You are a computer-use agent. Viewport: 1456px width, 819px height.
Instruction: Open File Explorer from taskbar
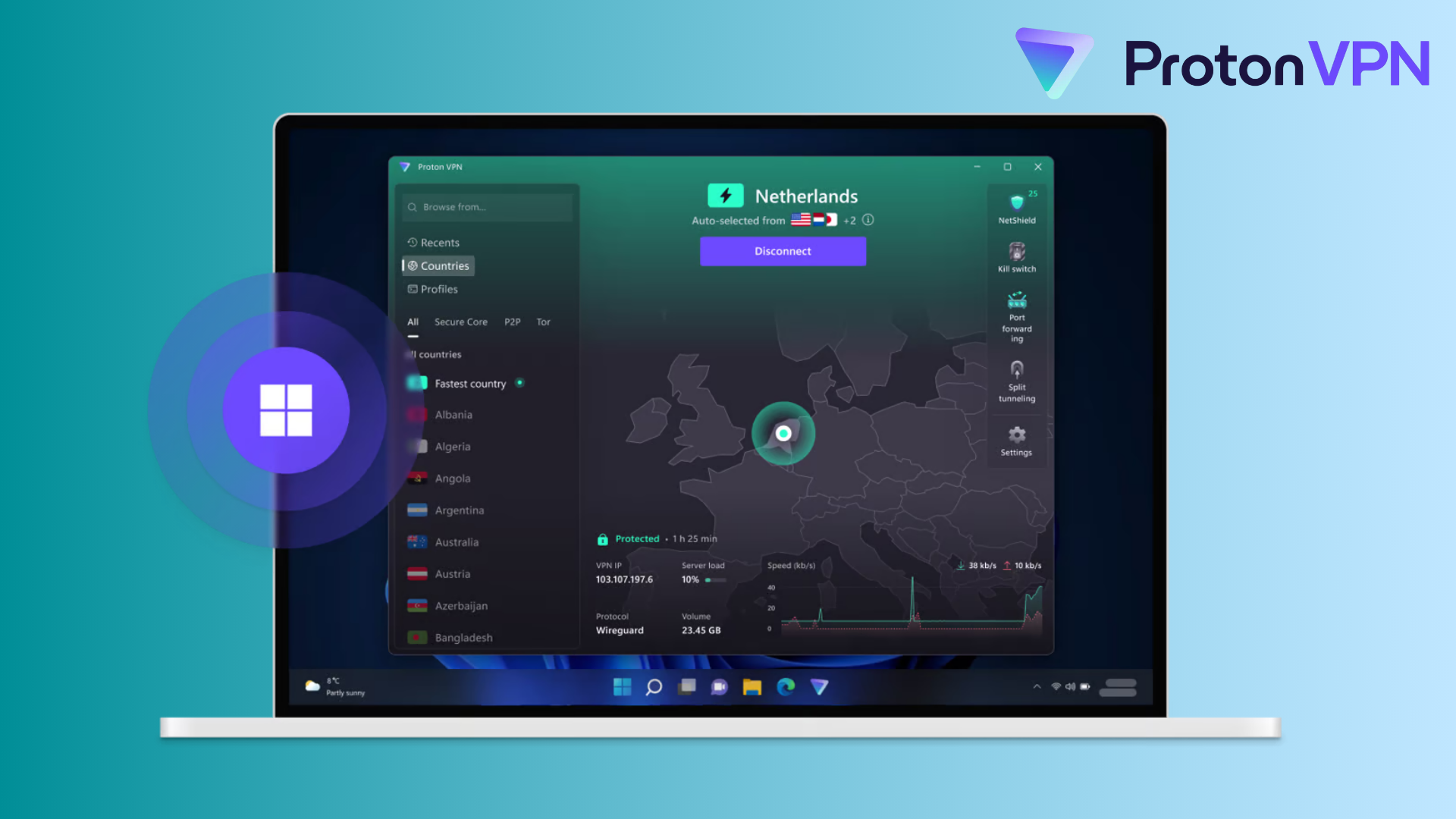[x=752, y=687]
